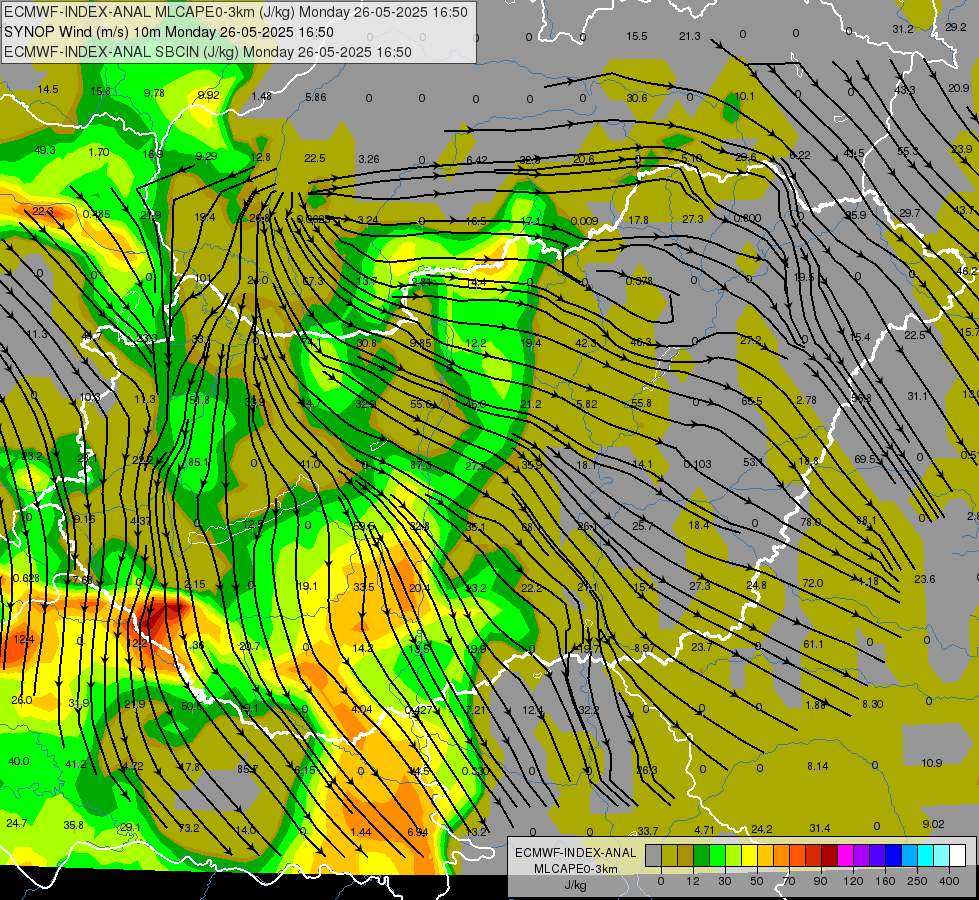Viewport: 979px width, 900px height.
Task: Click the map value 3.26
Action: [x=369, y=159]
